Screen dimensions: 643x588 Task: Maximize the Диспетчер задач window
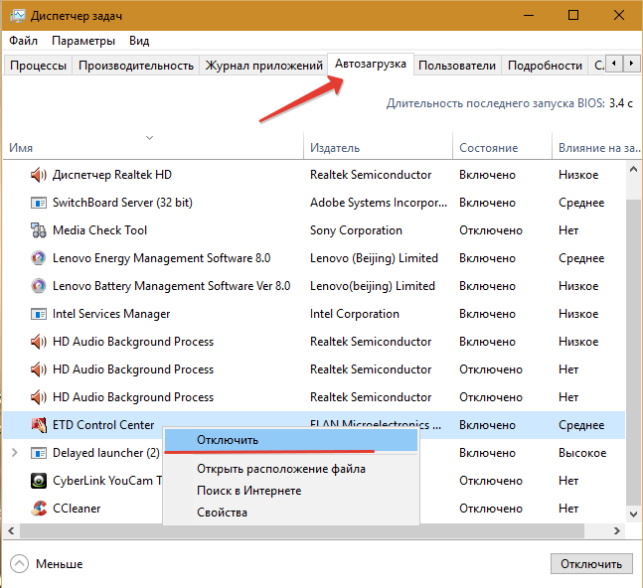click(x=573, y=16)
